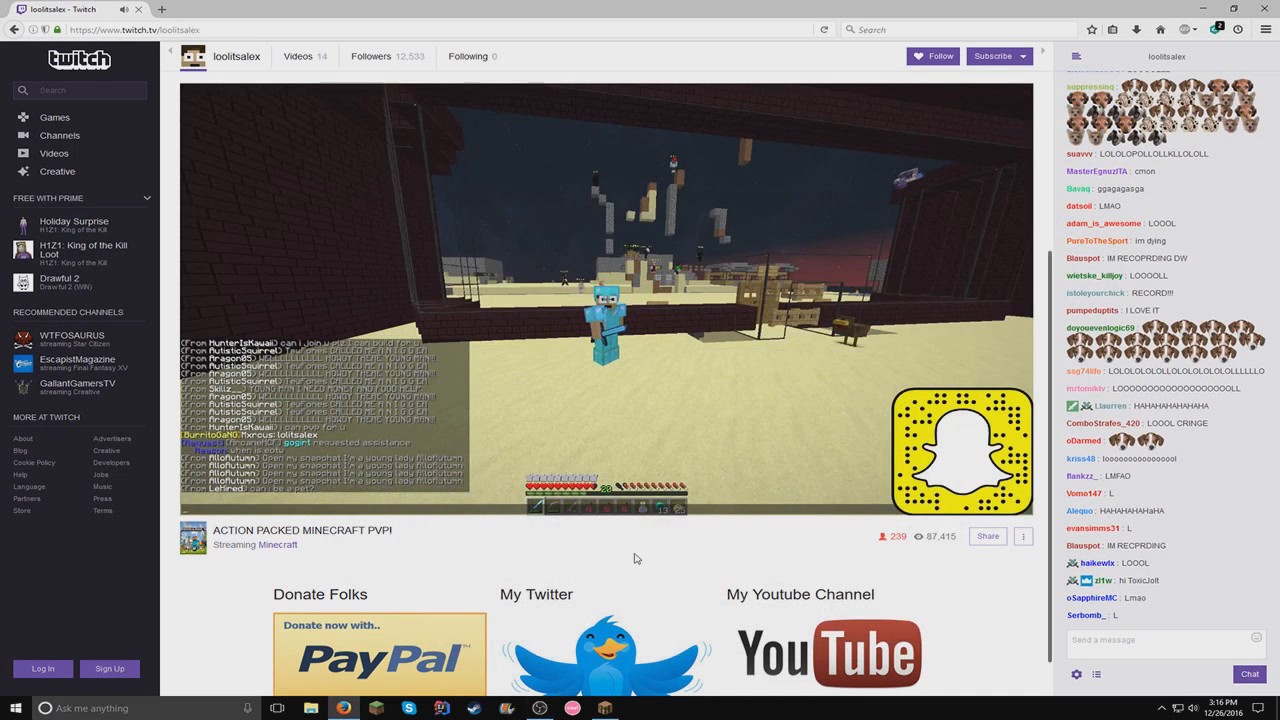Open the H1Z1 King of the Kill Loot offer
The image size is (1280, 720).
point(80,254)
